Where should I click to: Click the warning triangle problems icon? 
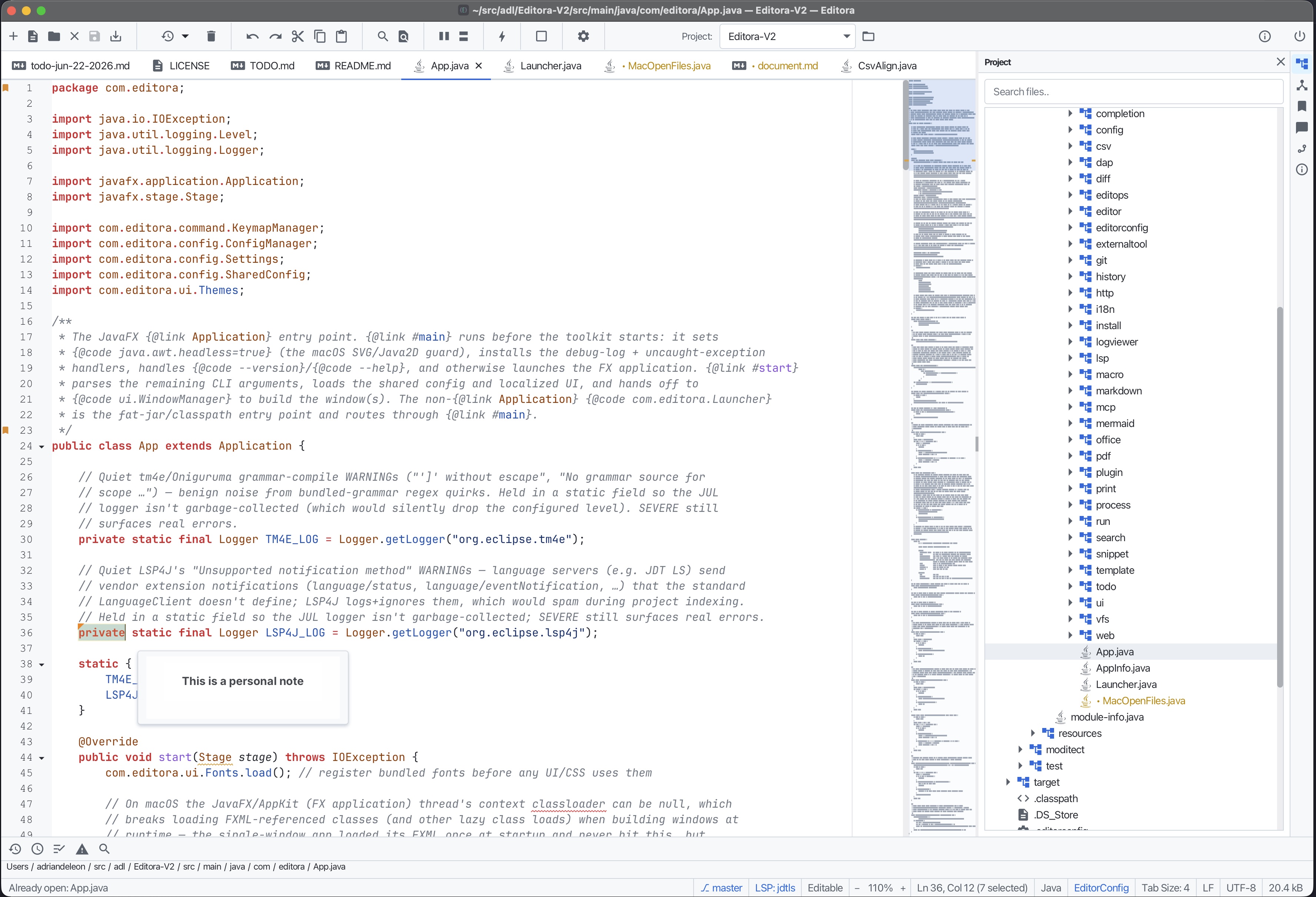click(x=82, y=849)
